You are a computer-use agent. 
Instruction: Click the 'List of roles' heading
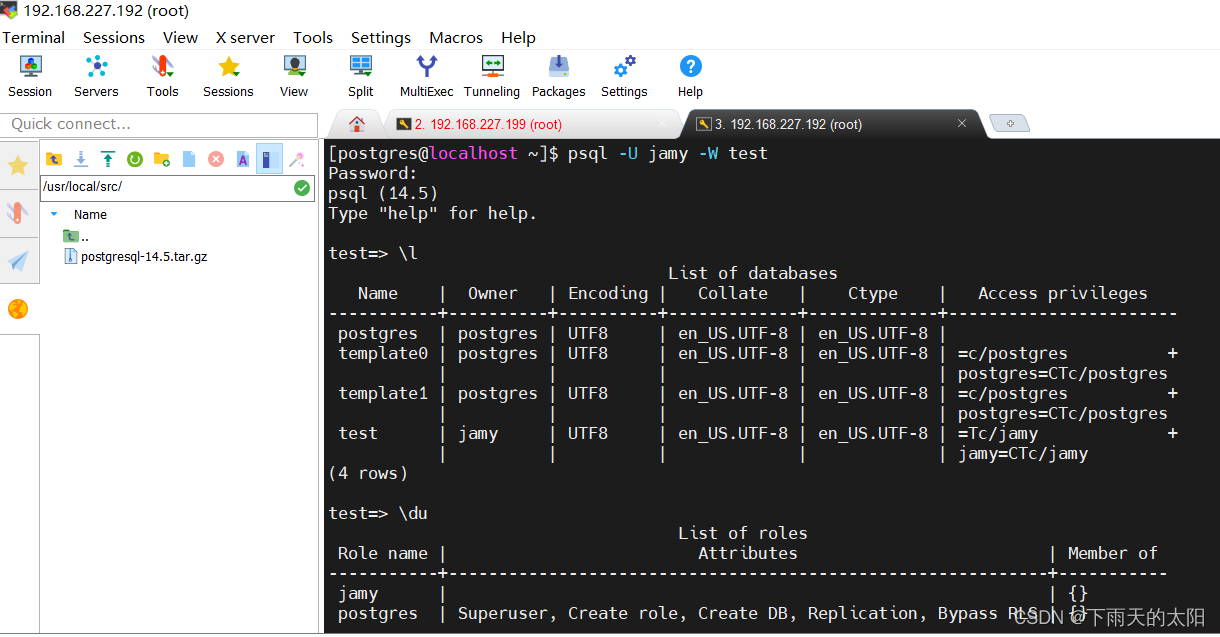[x=743, y=533]
